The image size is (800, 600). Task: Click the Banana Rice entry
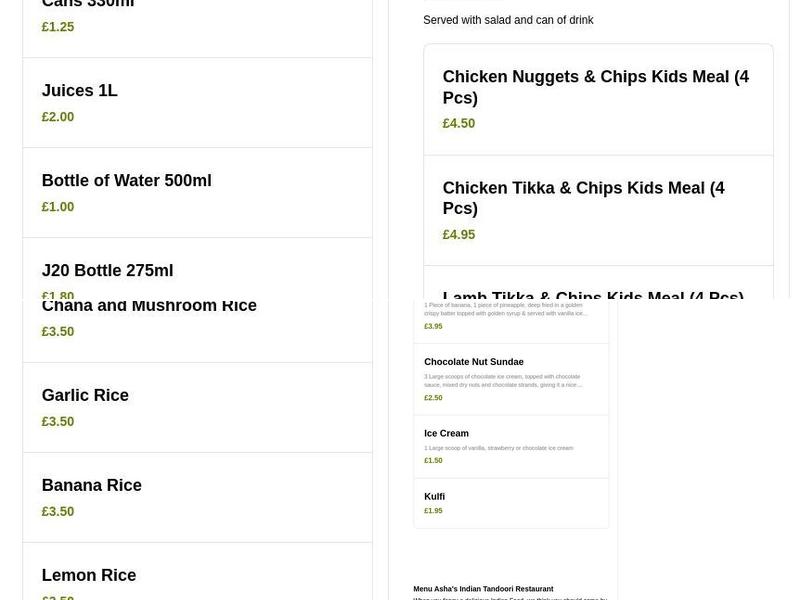(91, 485)
